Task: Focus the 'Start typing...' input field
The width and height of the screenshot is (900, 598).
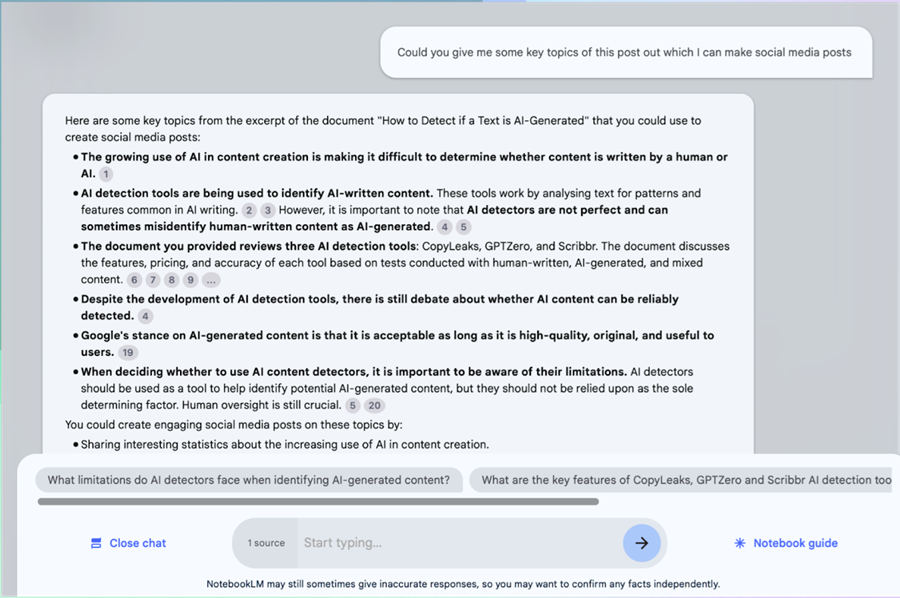Action: pos(459,543)
